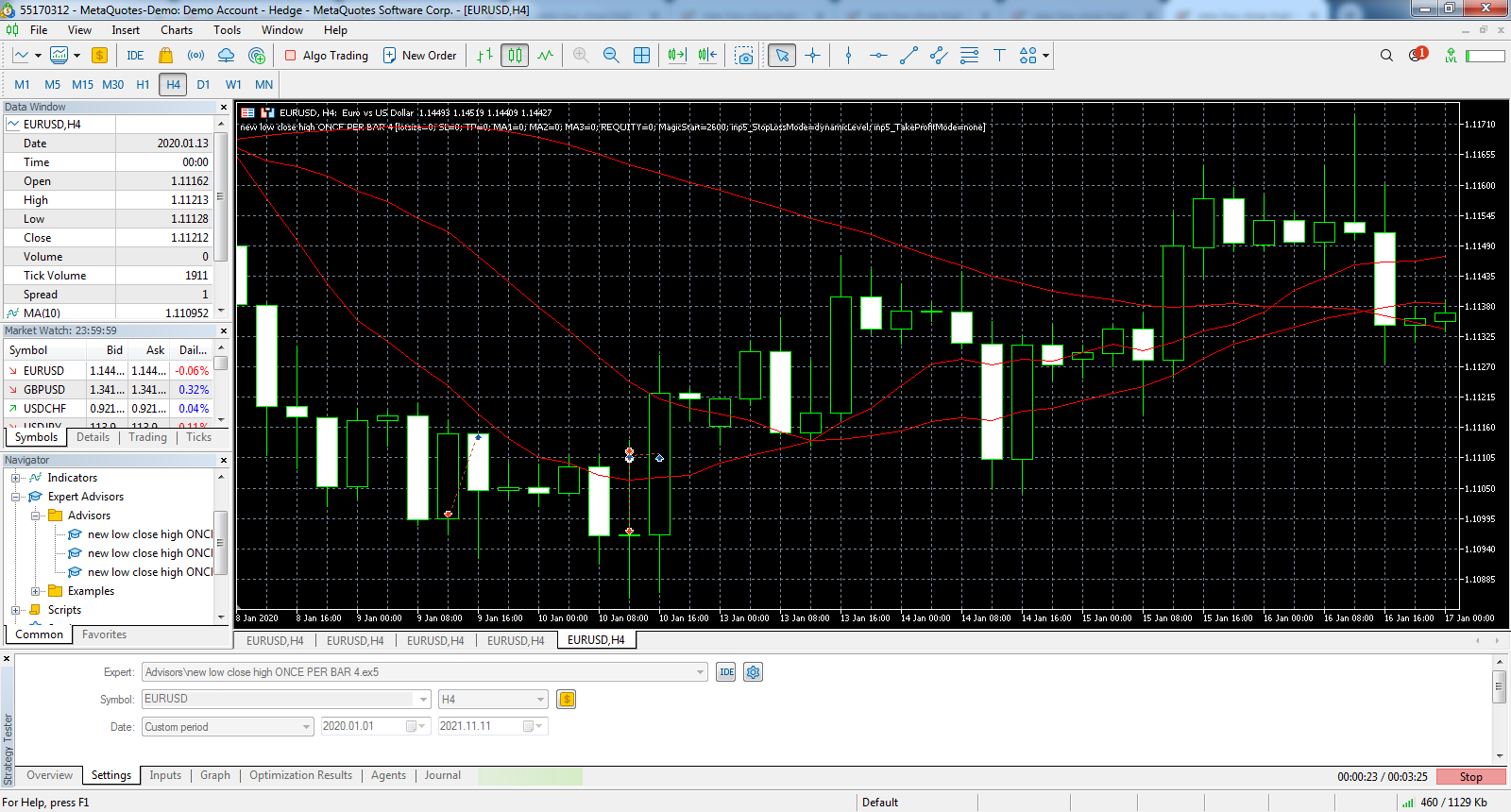Viewport: 1511px width, 812px height.
Task: Select the Text label tool
Action: coord(999,56)
